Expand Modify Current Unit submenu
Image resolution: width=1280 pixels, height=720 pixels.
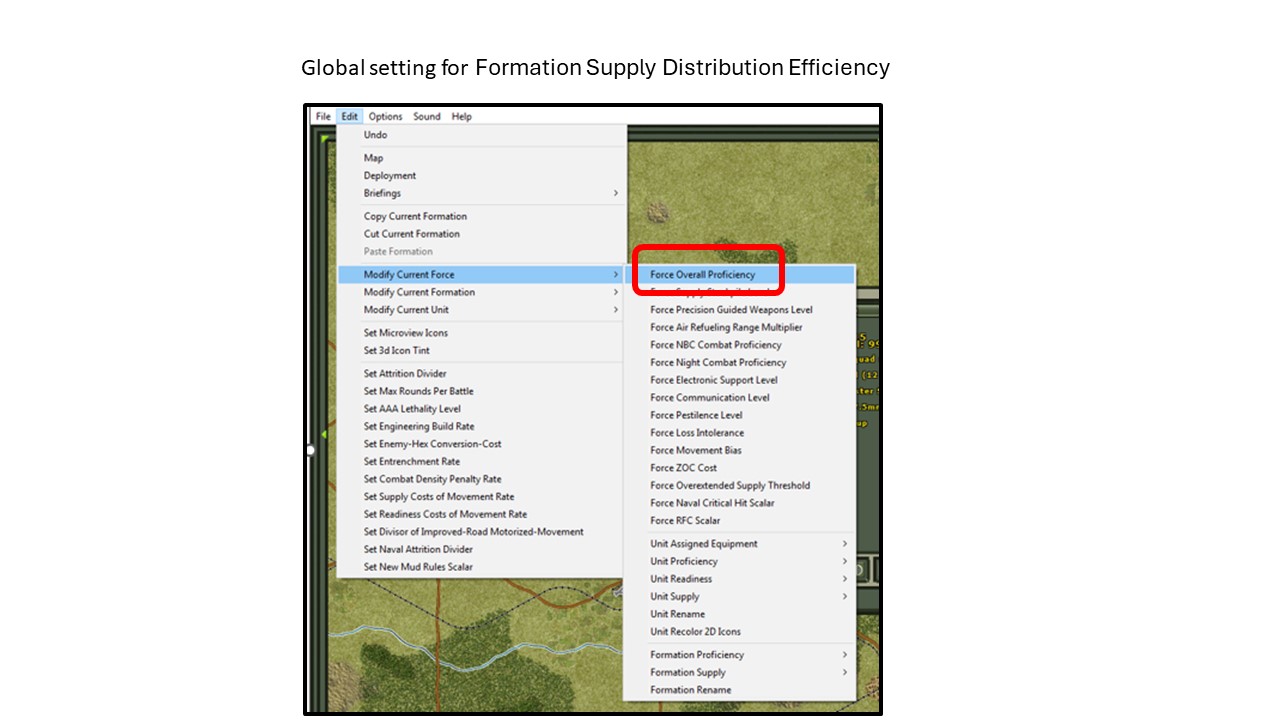click(482, 310)
